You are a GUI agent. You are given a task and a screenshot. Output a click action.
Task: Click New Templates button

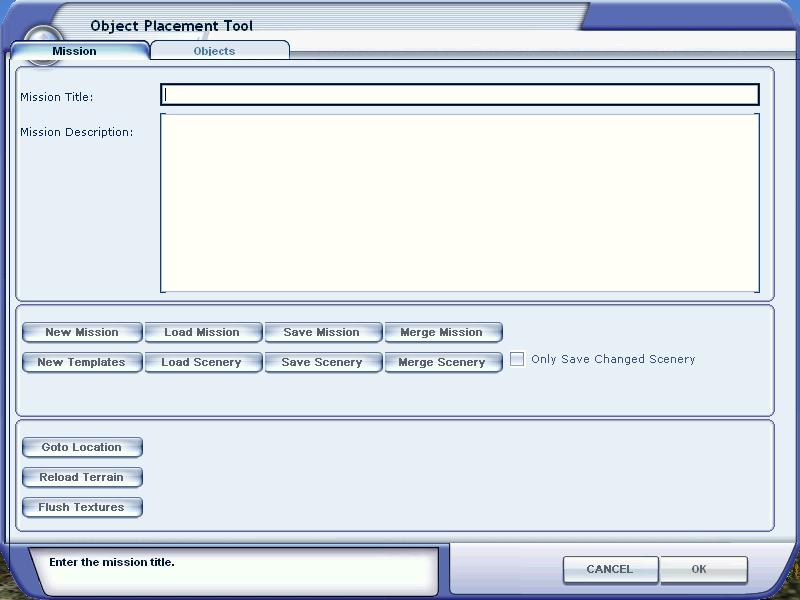[82, 362]
